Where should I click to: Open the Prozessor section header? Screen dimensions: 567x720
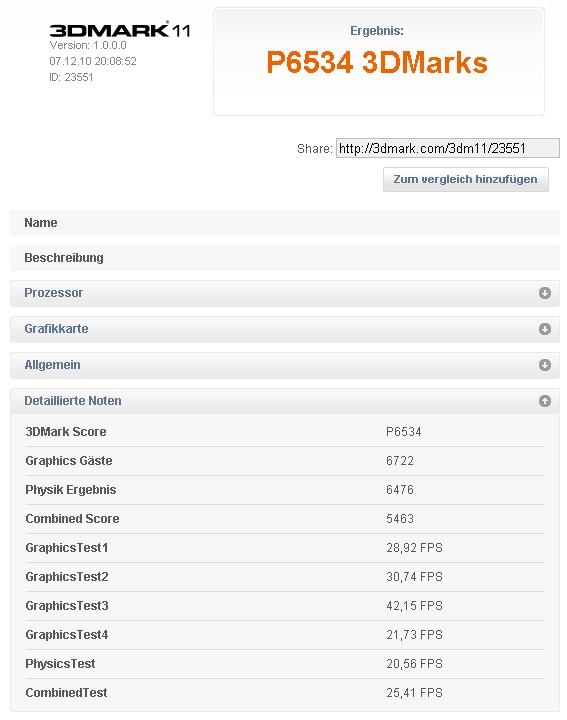[285, 293]
